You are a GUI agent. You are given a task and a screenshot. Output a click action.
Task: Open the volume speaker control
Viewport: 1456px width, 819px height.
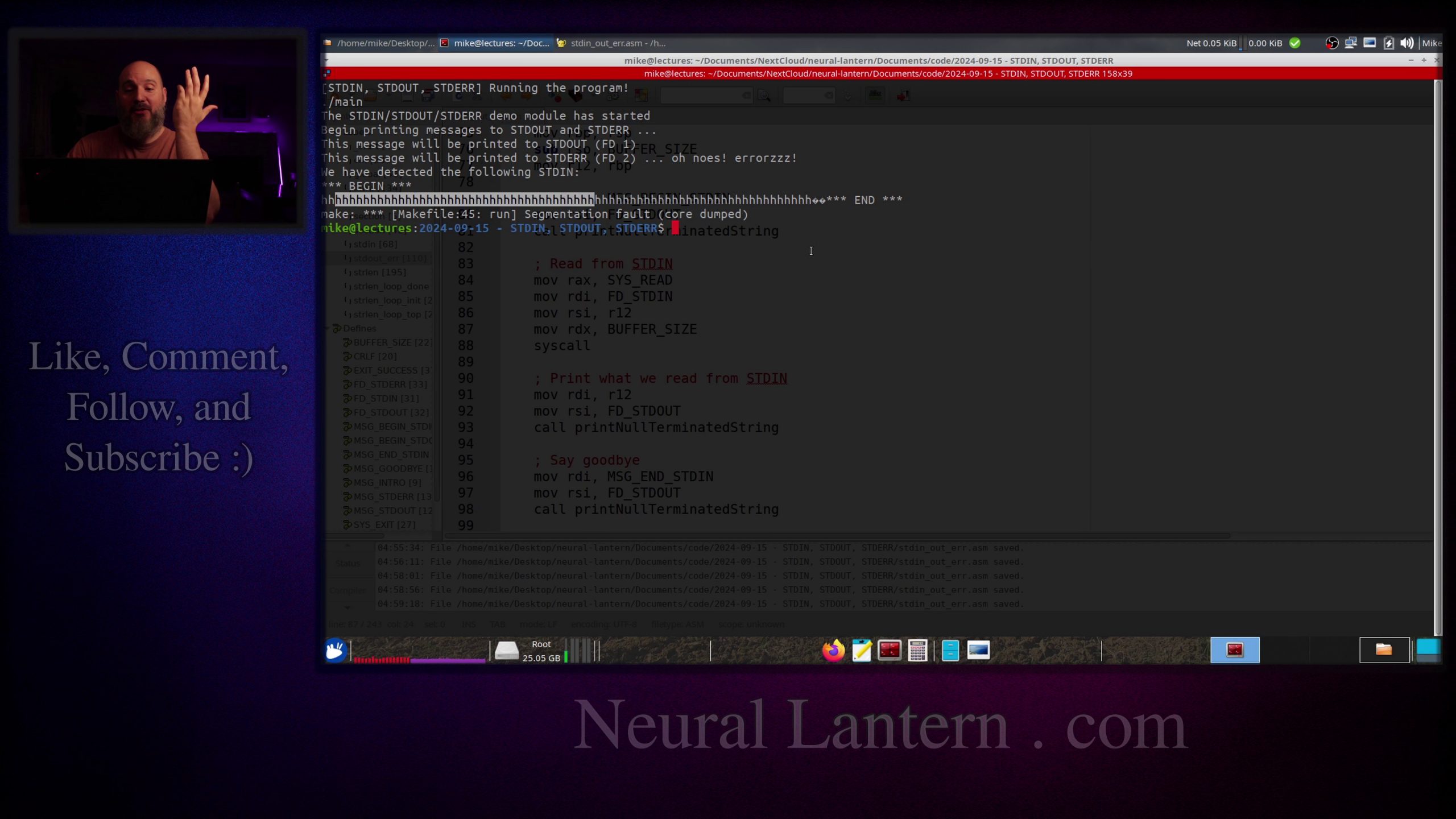point(1407,43)
